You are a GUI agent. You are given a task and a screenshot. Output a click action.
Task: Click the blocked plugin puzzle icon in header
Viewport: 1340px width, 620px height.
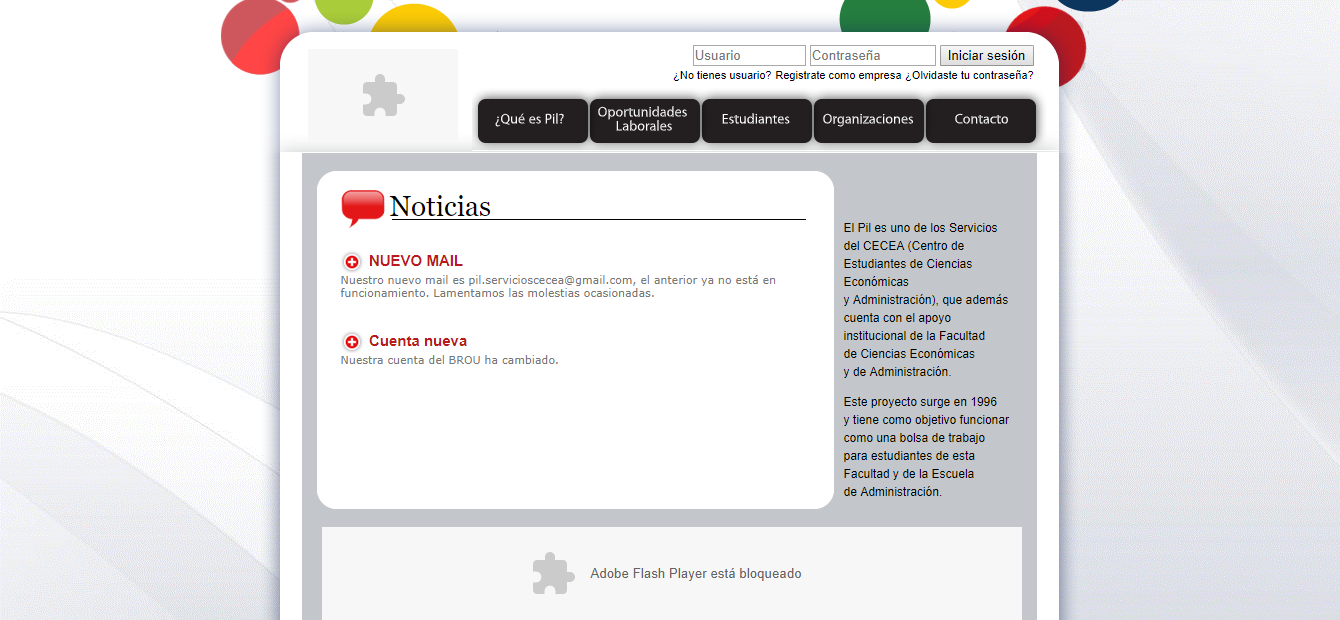[x=383, y=96]
